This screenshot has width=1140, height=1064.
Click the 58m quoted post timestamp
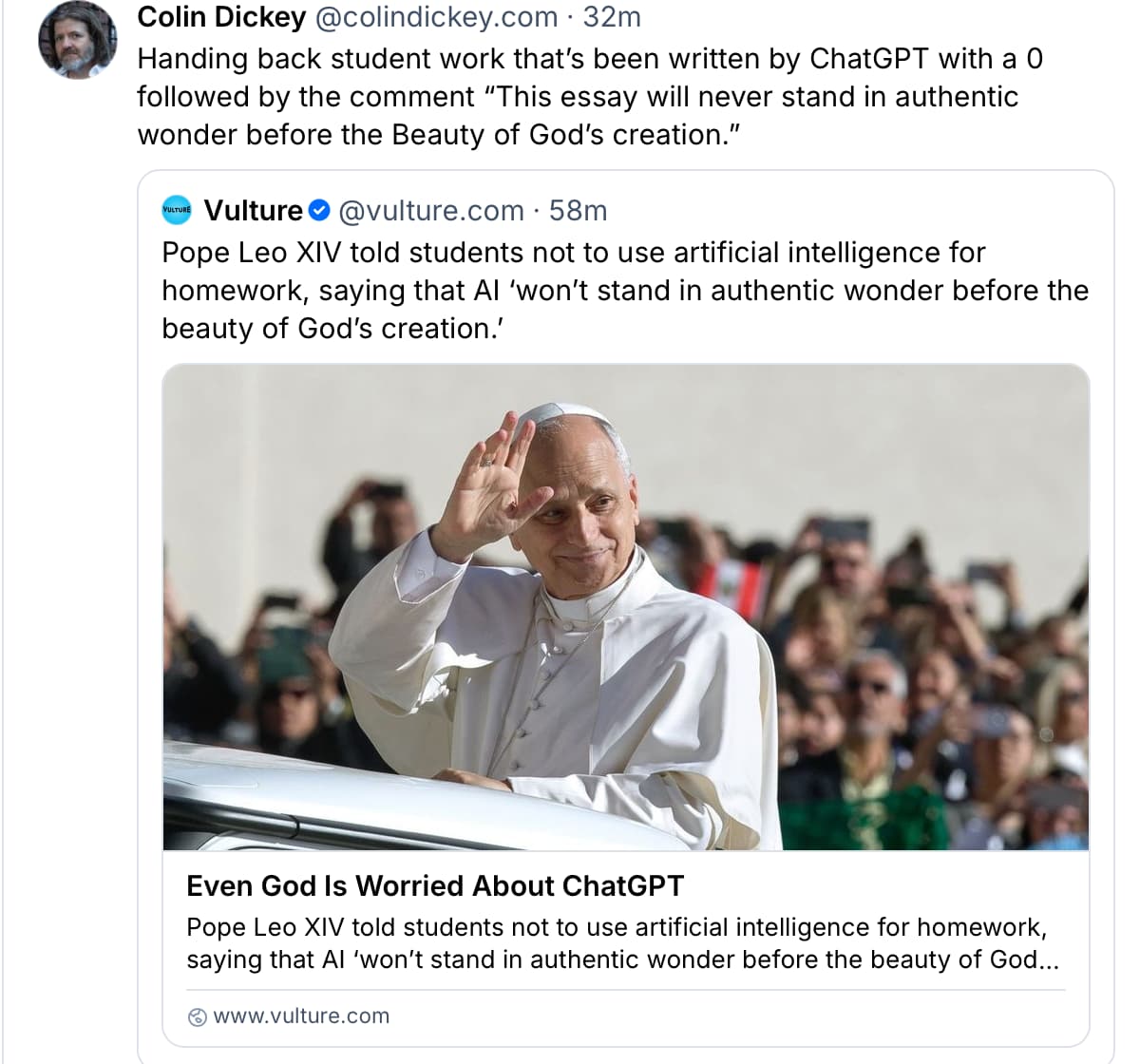coord(578,211)
